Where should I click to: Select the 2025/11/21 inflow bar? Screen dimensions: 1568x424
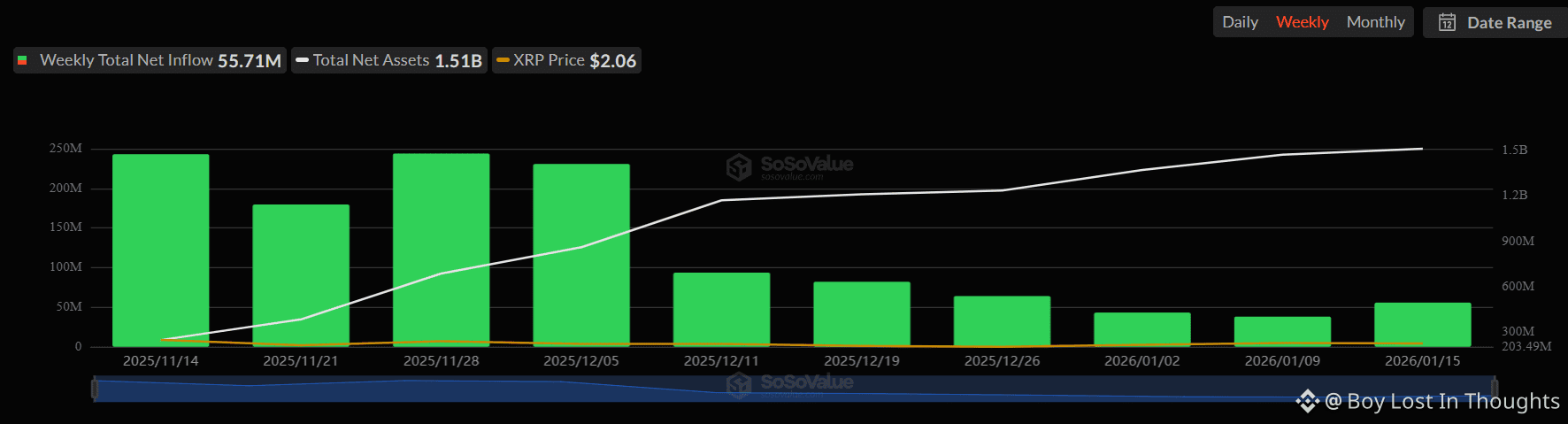[x=301, y=275]
